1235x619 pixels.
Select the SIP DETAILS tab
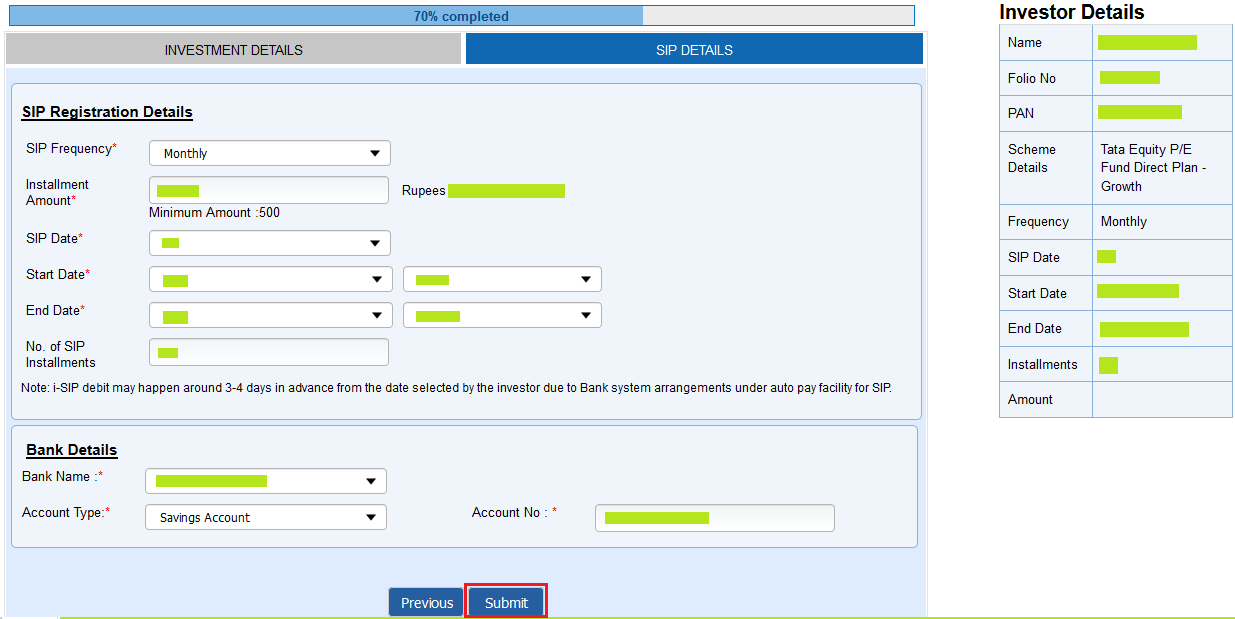pos(693,48)
